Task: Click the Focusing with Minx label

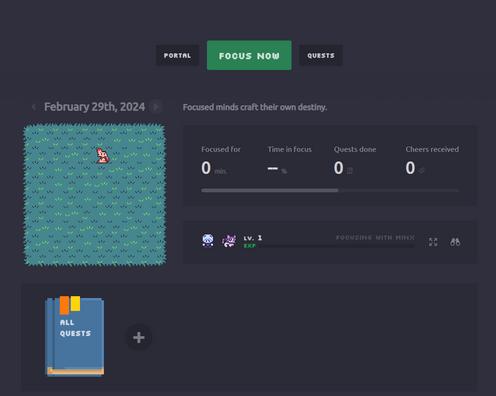Action: tap(375, 237)
